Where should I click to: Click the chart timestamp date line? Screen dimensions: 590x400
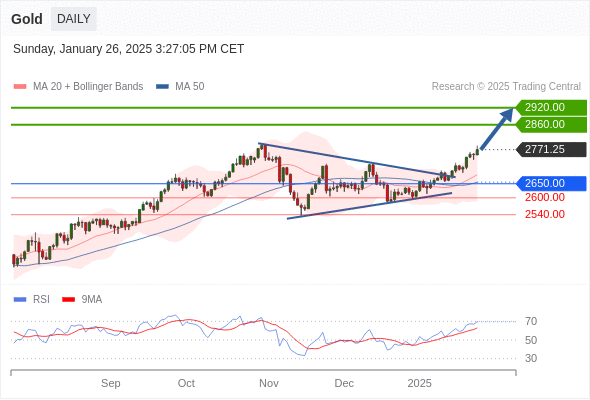[128, 49]
